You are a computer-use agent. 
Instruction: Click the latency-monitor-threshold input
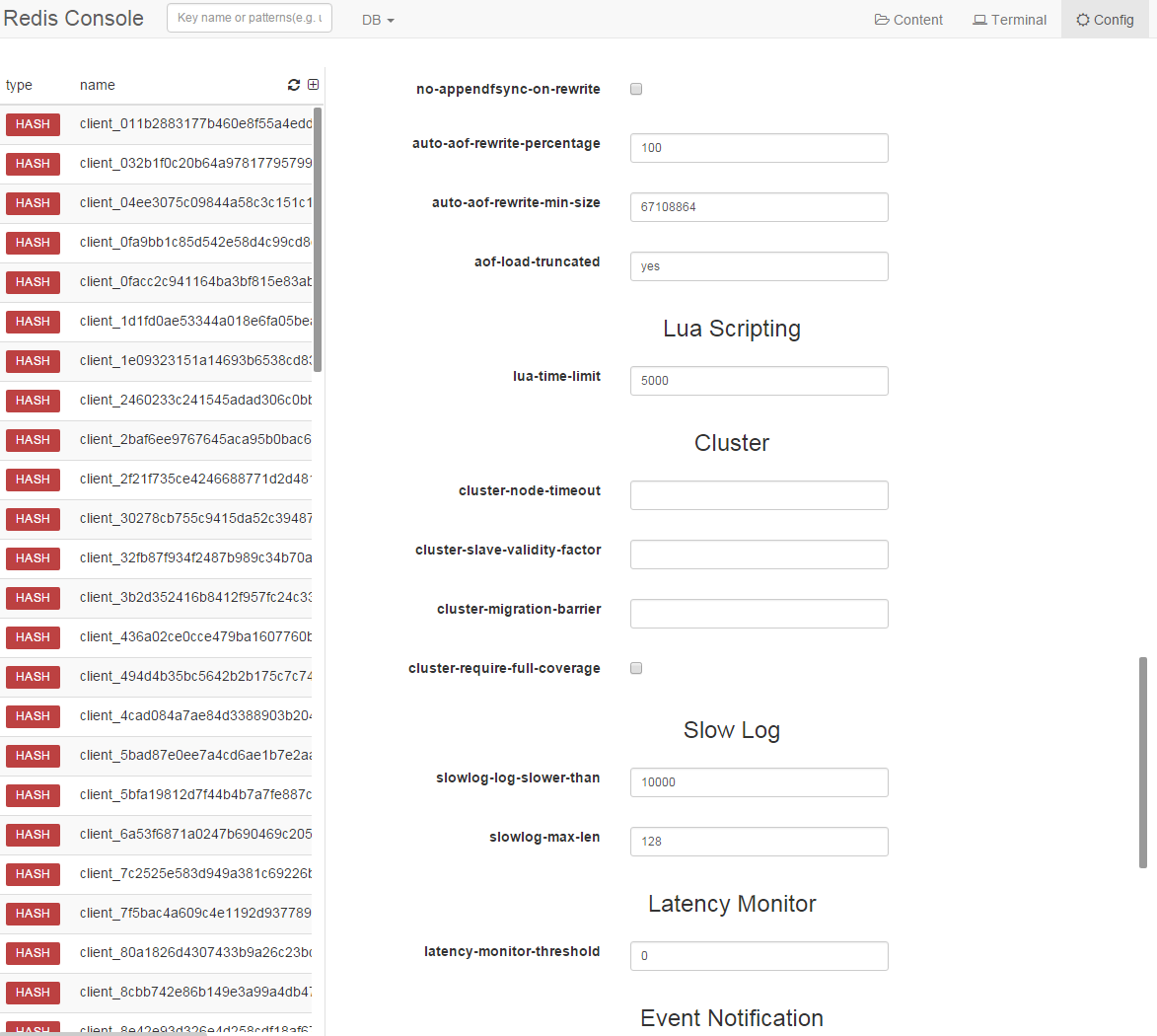point(759,955)
